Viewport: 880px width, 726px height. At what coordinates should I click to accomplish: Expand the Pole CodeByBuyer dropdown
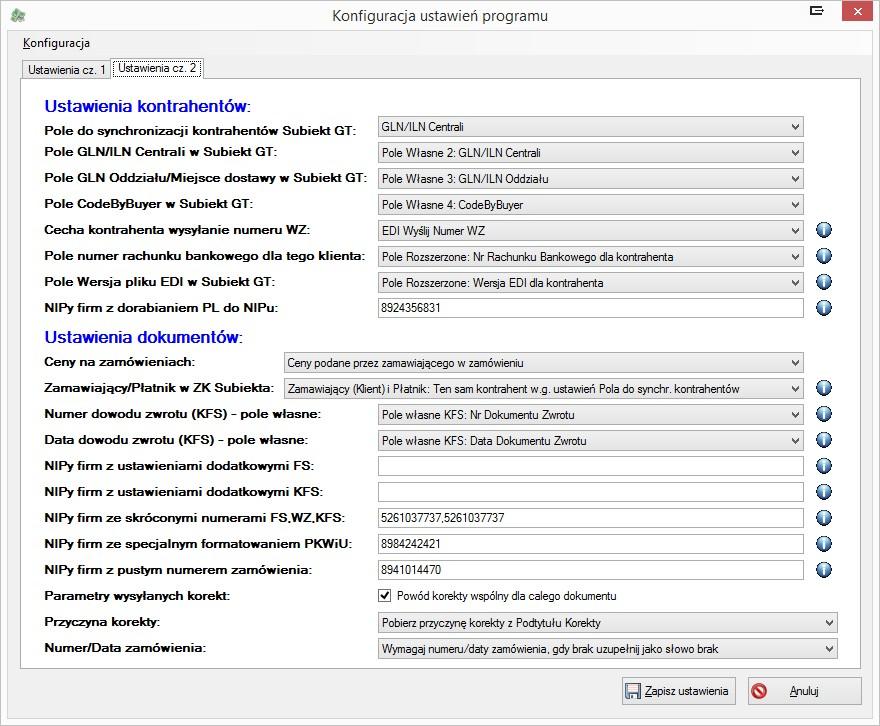(x=590, y=205)
